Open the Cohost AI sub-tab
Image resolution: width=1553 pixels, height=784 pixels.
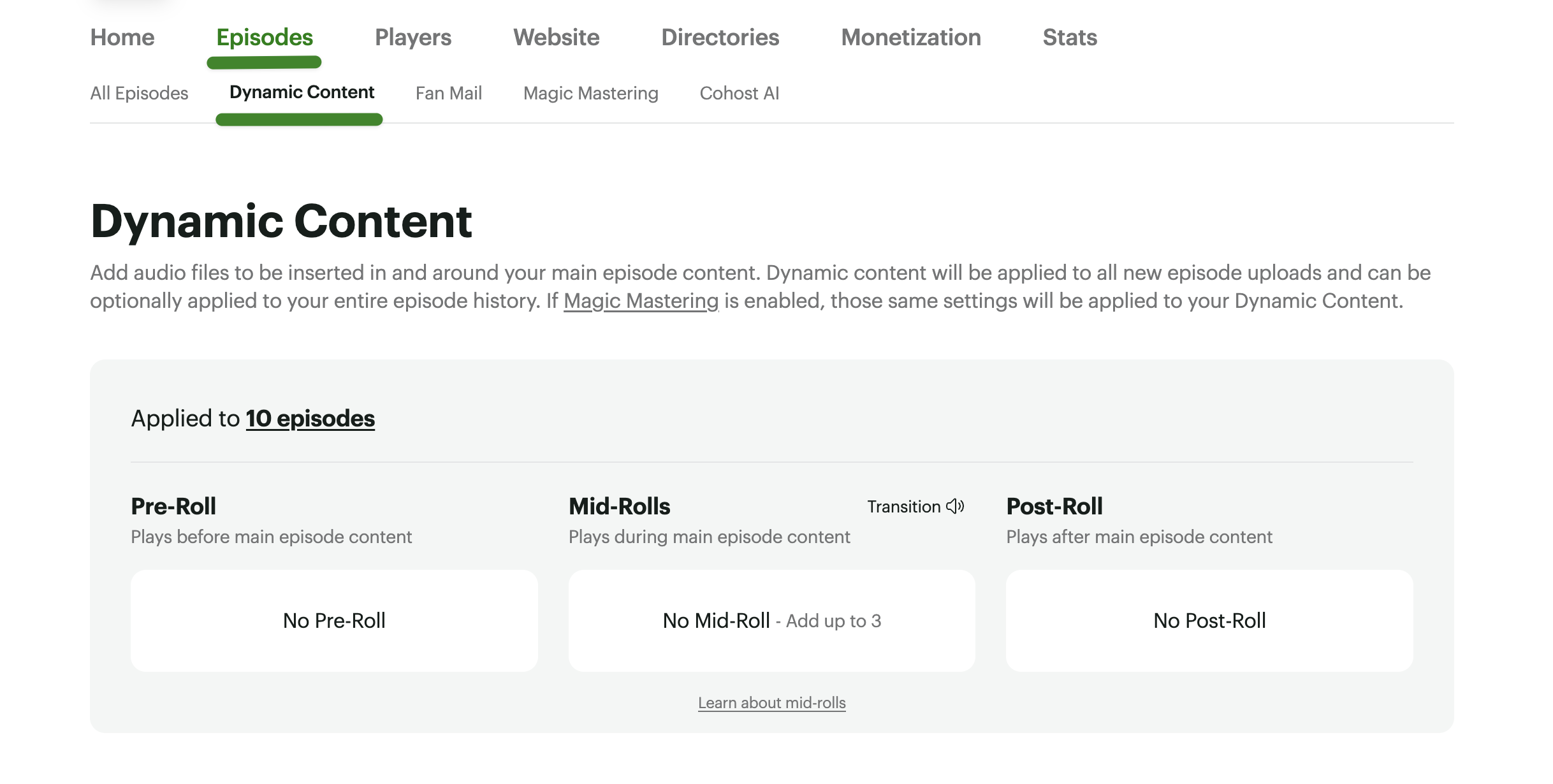pos(740,93)
